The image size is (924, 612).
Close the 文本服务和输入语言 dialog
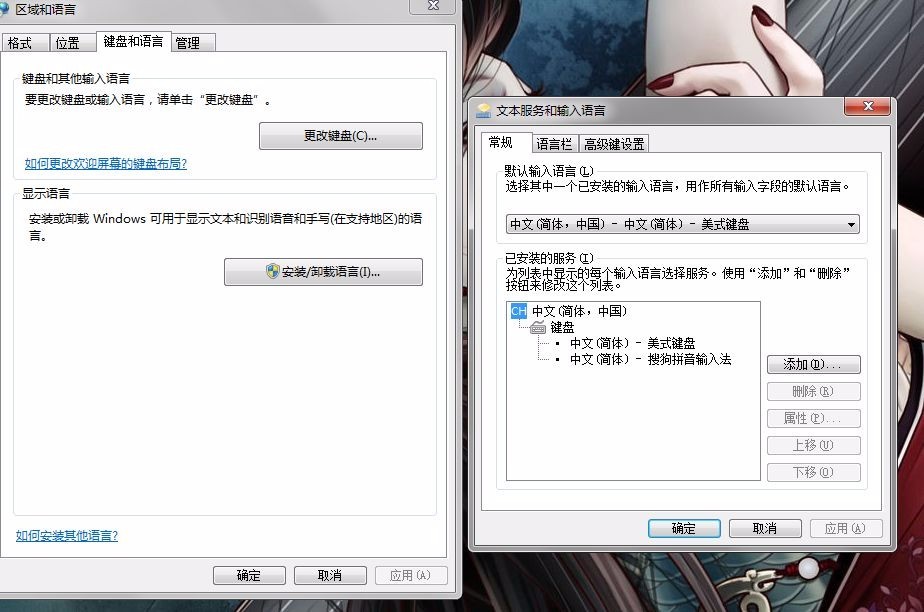867,106
